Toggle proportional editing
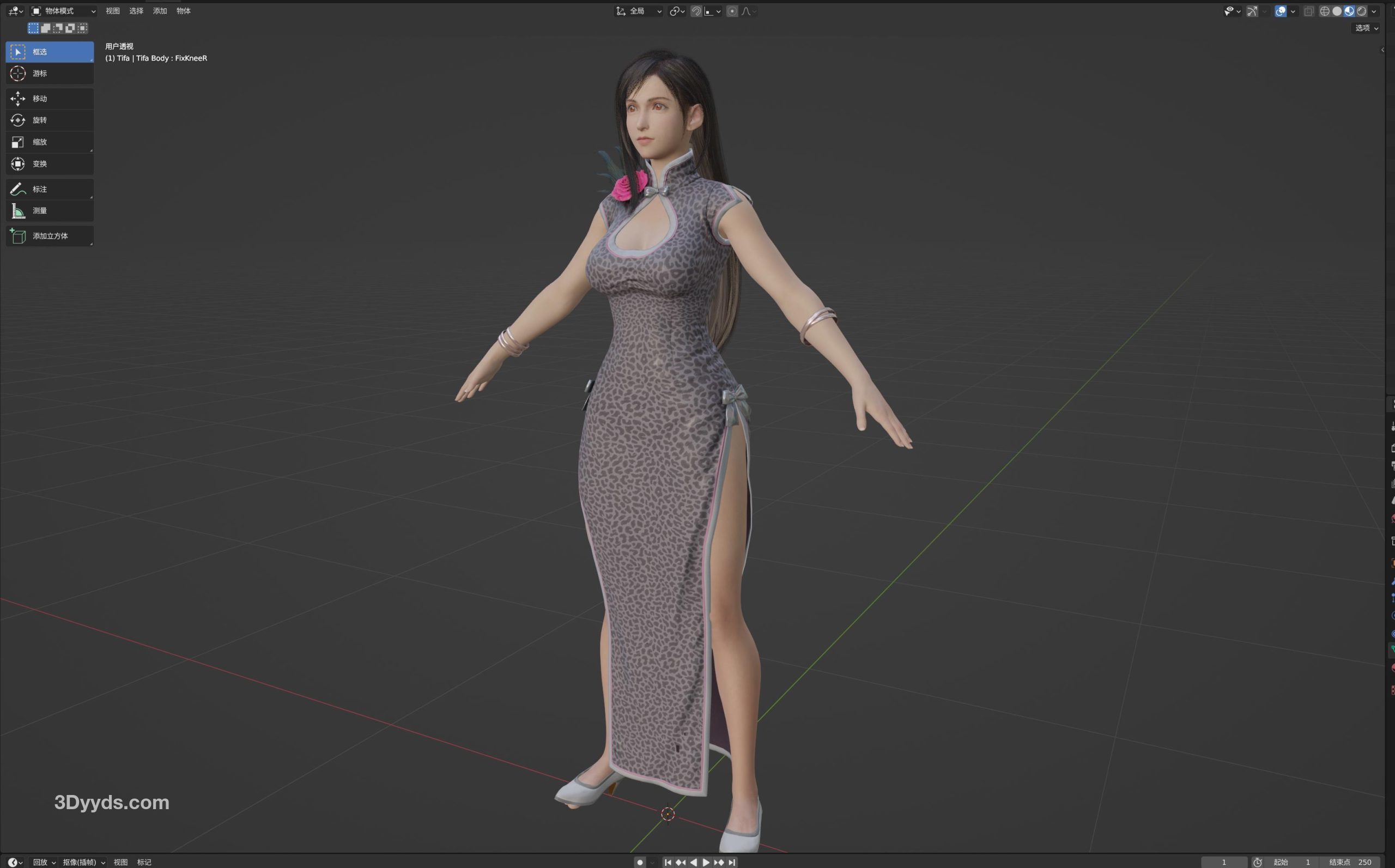This screenshot has height=868, width=1395. coord(732,11)
